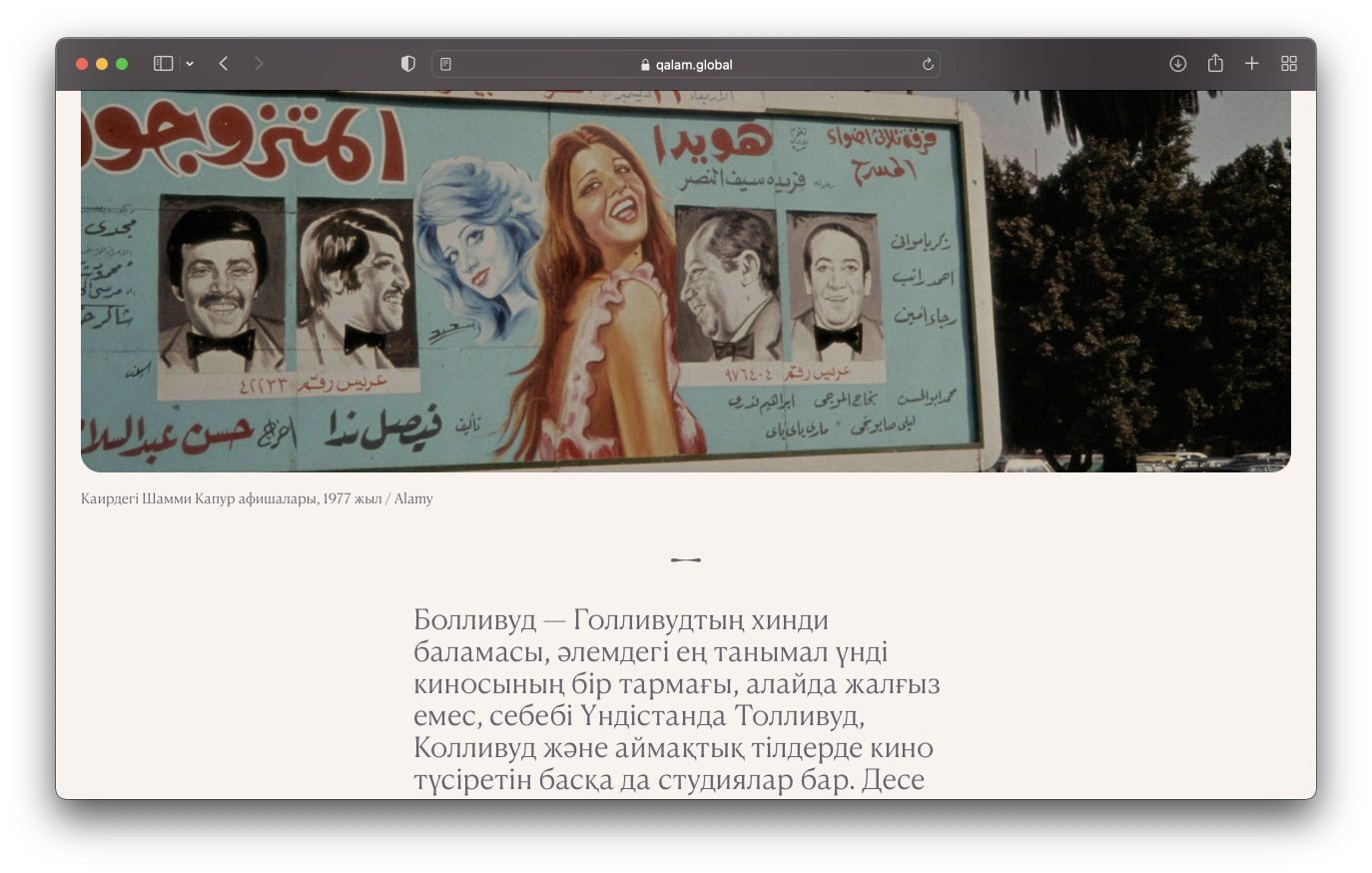The width and height of the screenshot is (1372, 873).
Task: Close the Safari window with red button
Action: (82, 64)
